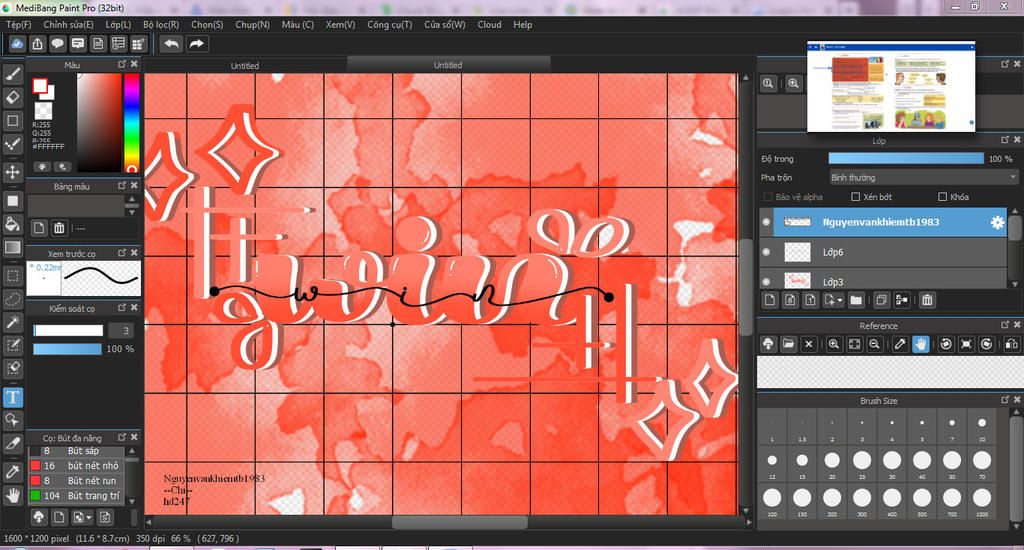Screen dimensions: 1024x550
Task: Open the add-brush dropdown in brush panel
Action: coord(89,518)
